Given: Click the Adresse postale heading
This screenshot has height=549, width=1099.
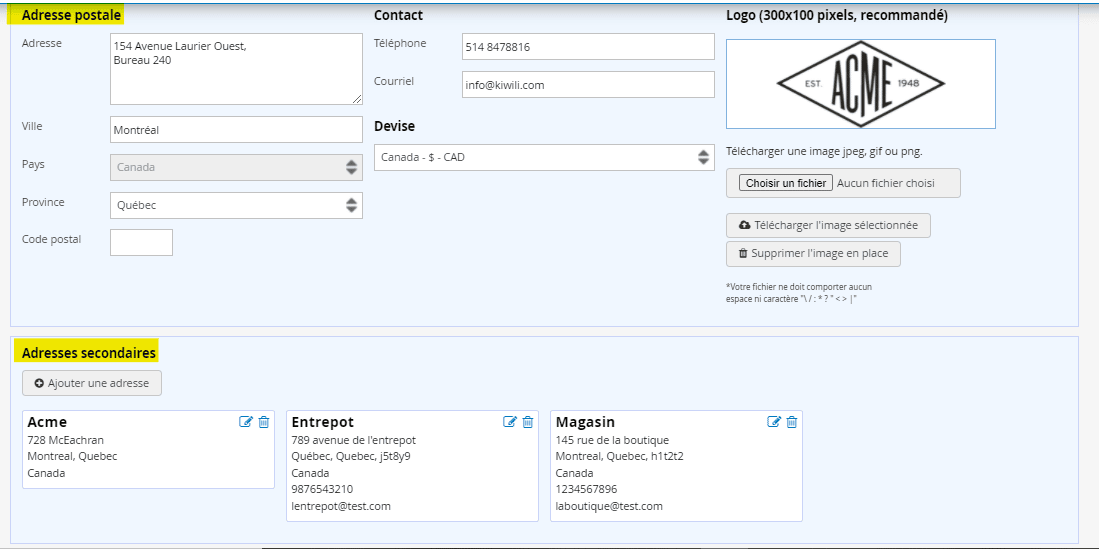Looking at the screenshot, I should pos(71,15).
